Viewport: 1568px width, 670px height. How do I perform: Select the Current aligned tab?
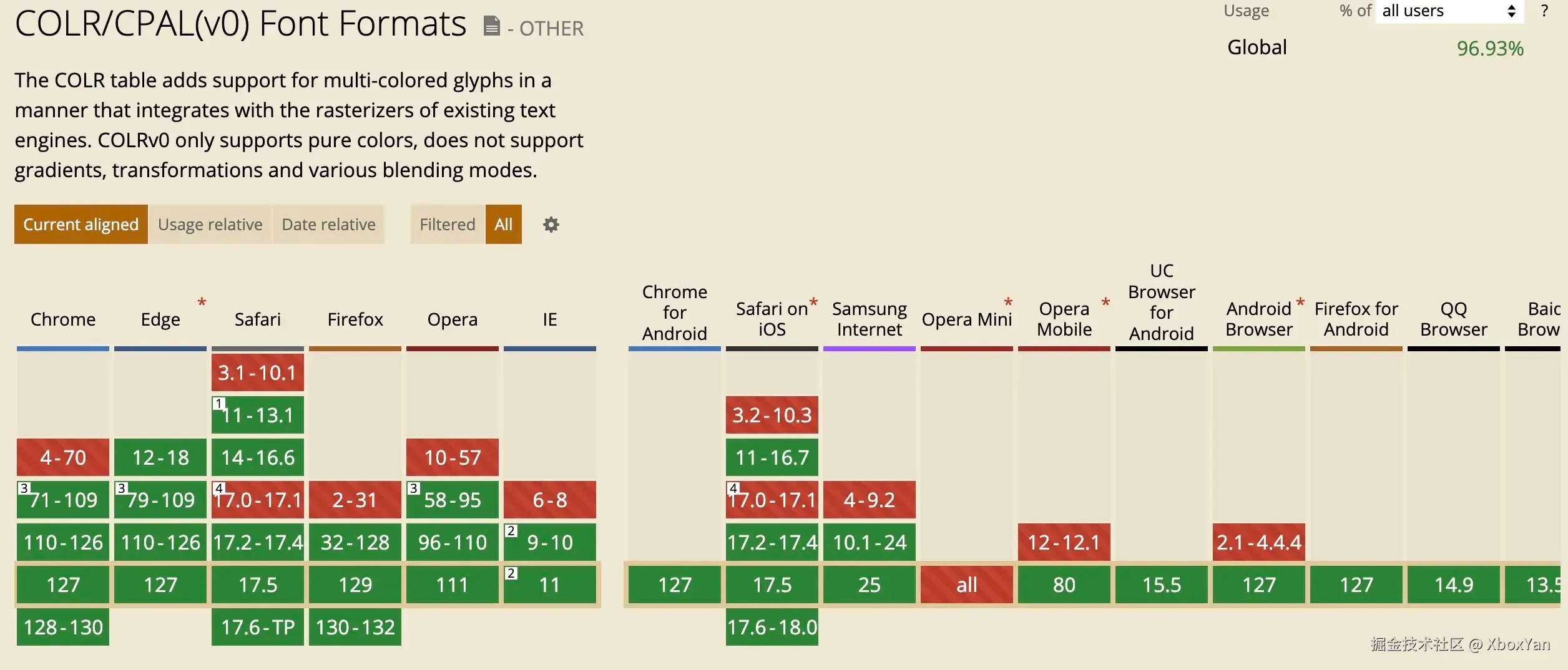(81, 225)
